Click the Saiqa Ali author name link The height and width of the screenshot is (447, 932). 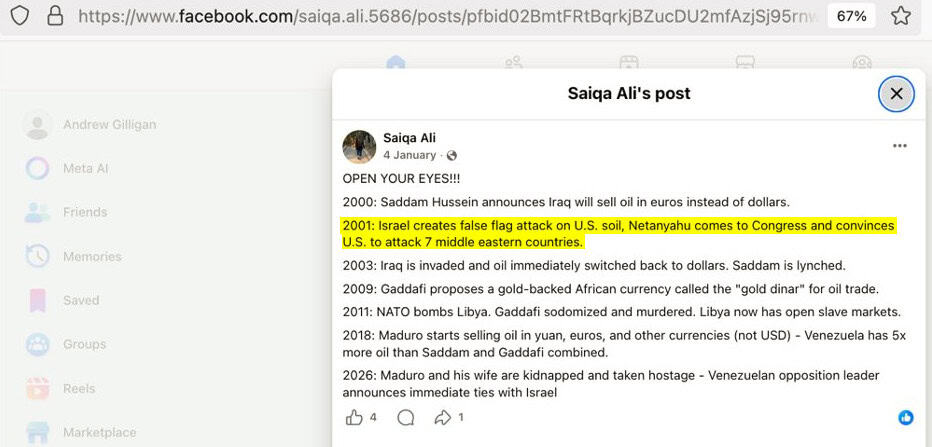click(x=409, y=138)
